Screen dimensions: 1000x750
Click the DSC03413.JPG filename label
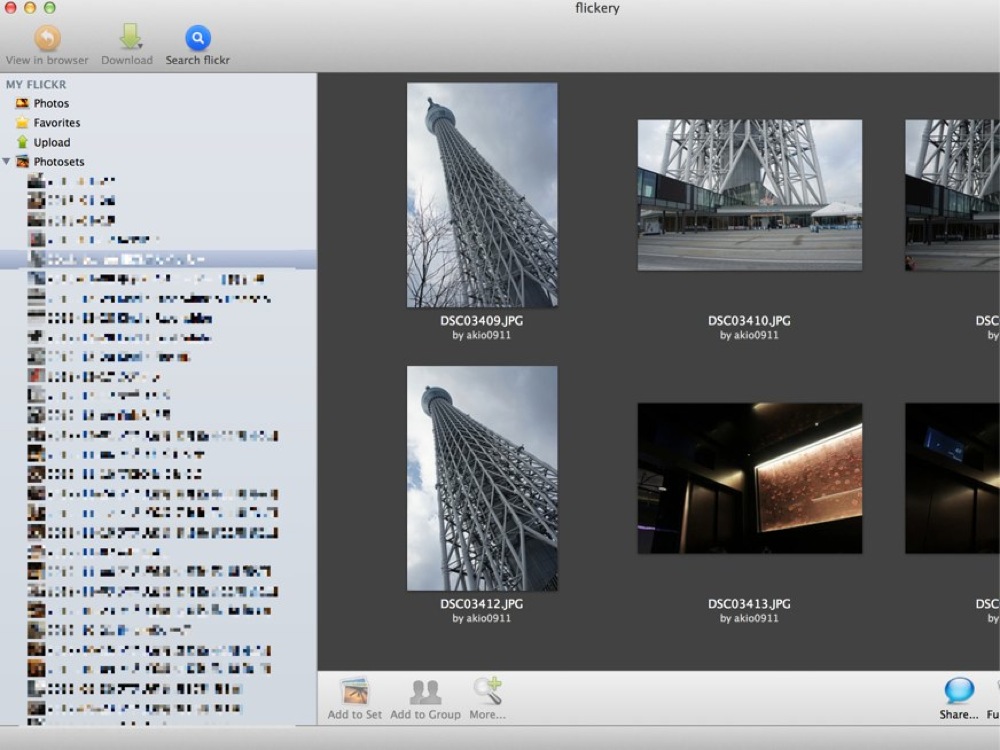tap(749, 604)
